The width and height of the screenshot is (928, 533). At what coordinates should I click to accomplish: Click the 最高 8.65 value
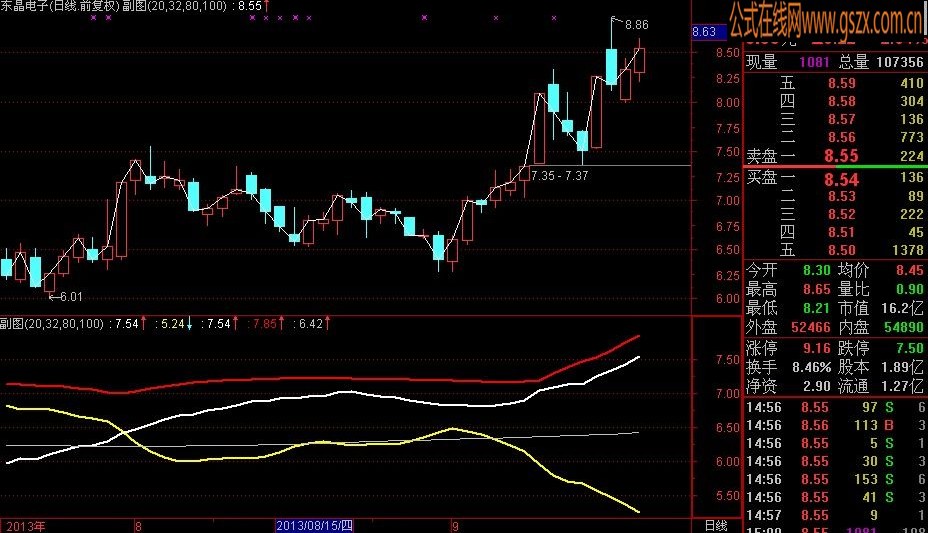[x=817, y=289]
